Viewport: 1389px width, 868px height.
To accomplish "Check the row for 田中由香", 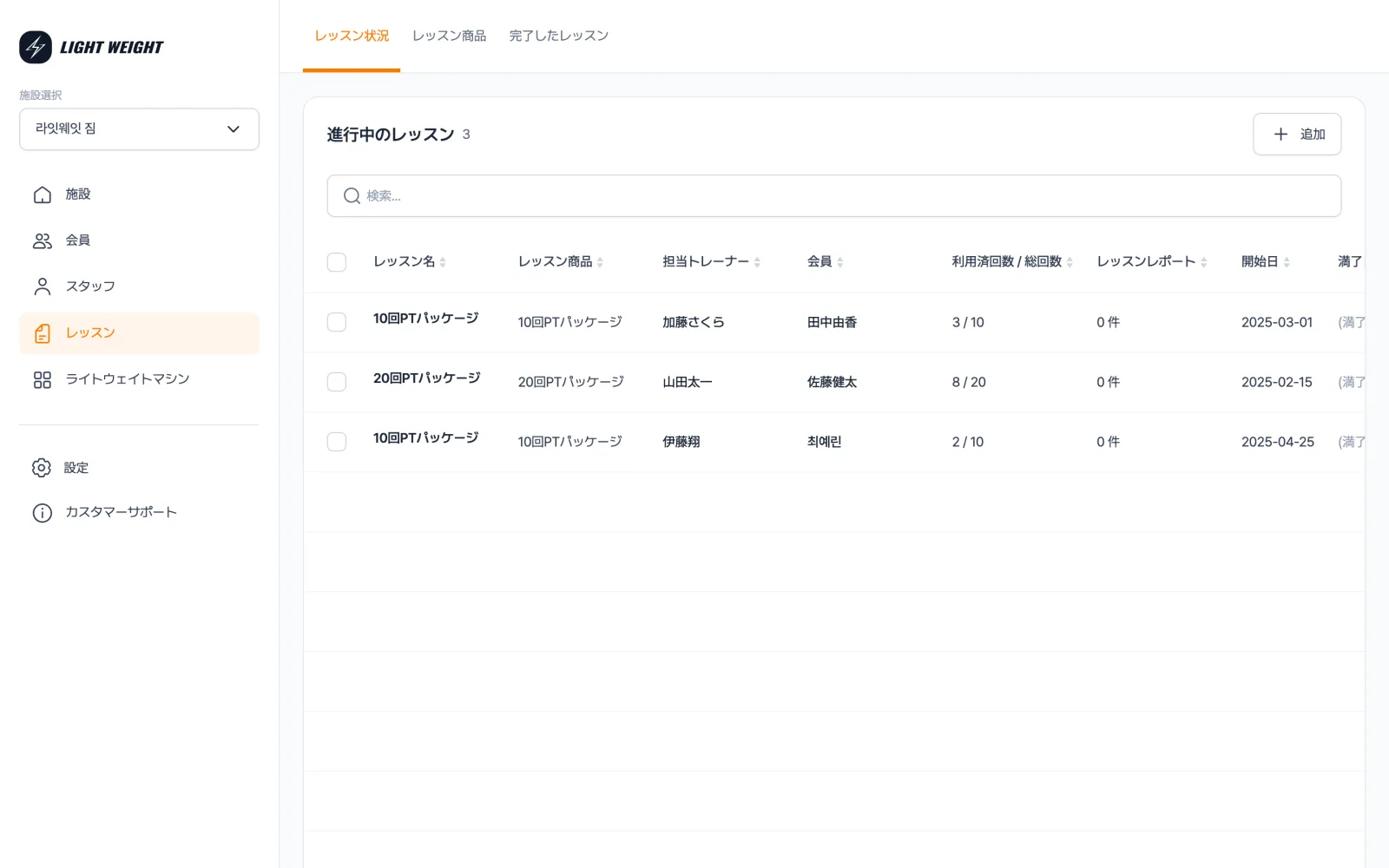I will (x=337, y=322).
